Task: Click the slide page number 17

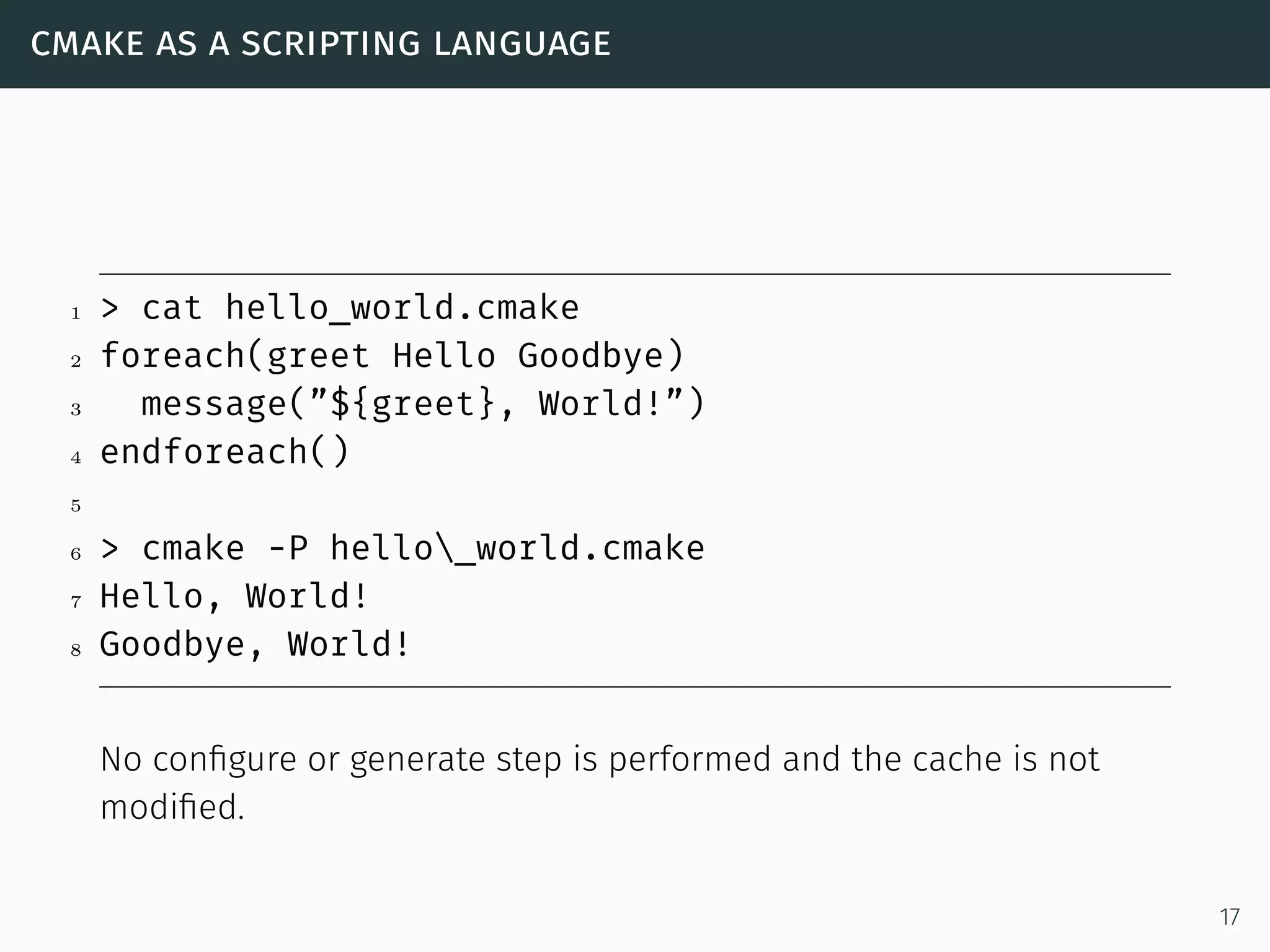Action: click(x=1229, y=917)
